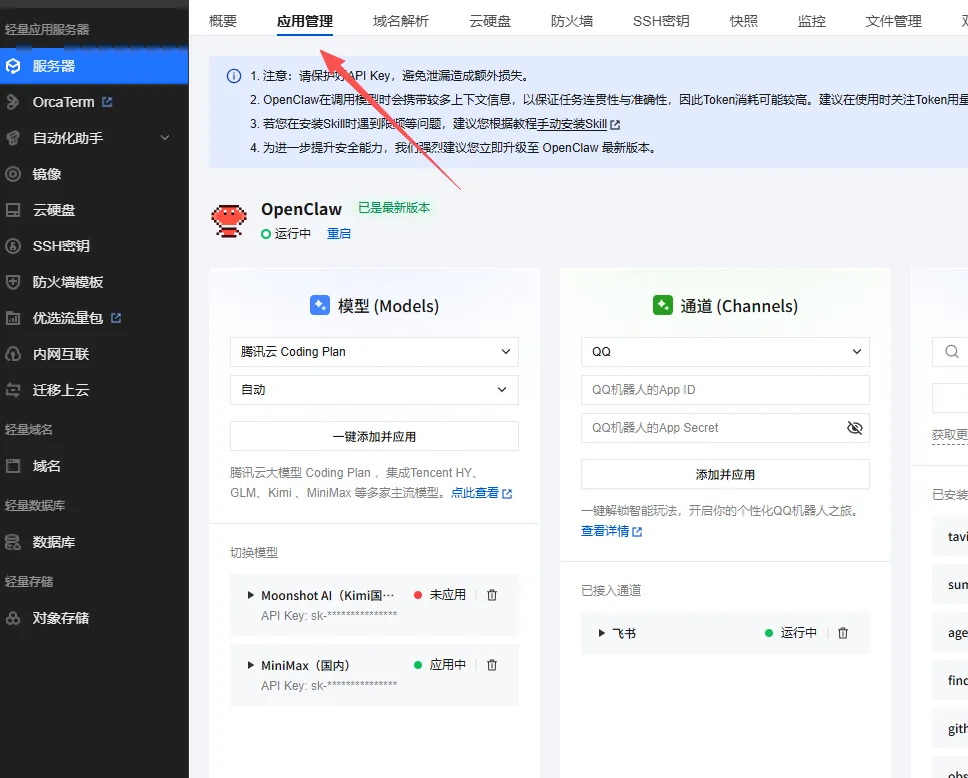Screen dimensions: 968x778
Task: Click the external link icon beside 优选流量包
Action: pyautogui.click(x=116, y=318)
